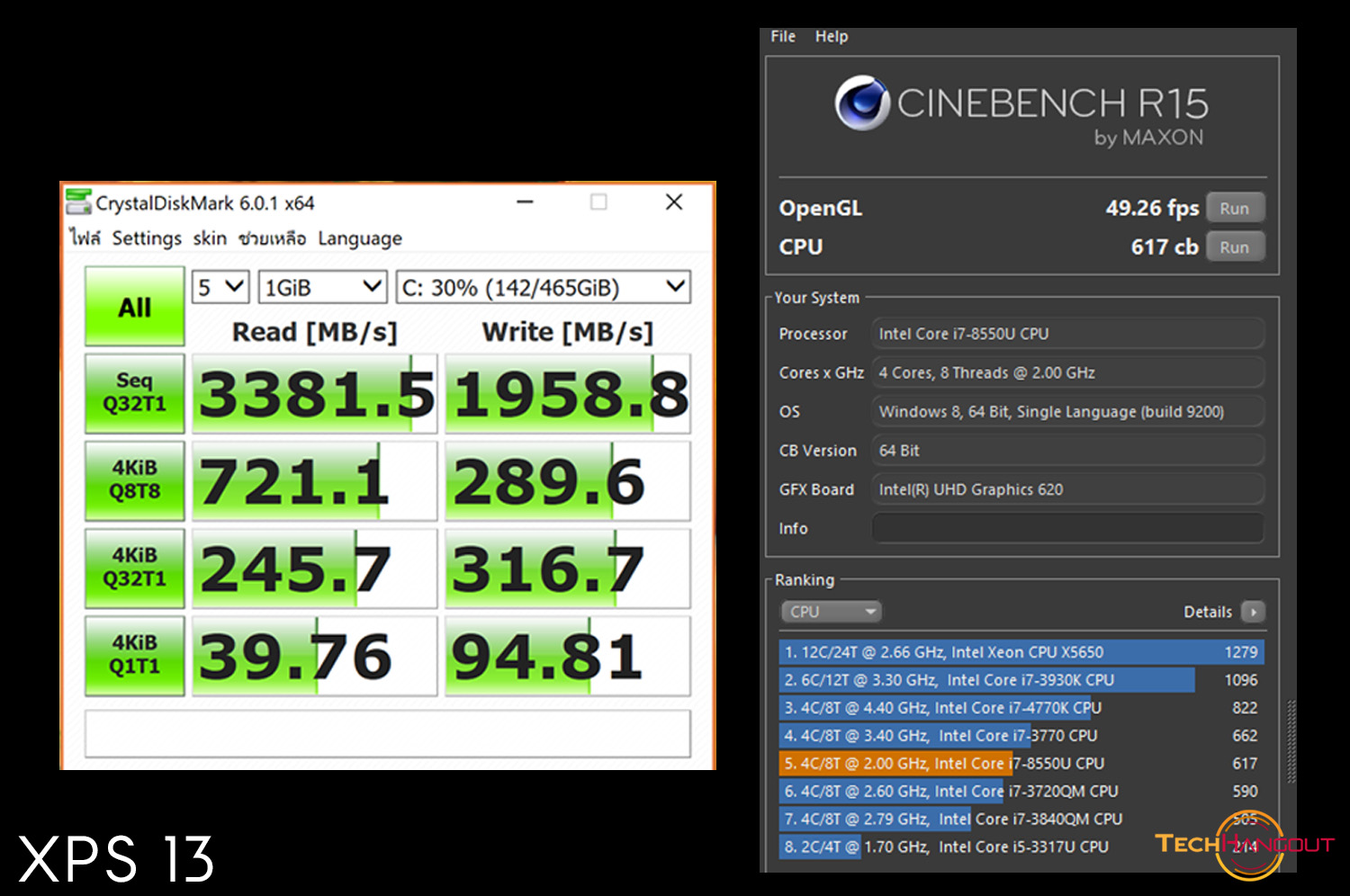
Task: Select ranking row Core i7-3930K CPU
Action: pyautogui.click(x=1021, y=680)
